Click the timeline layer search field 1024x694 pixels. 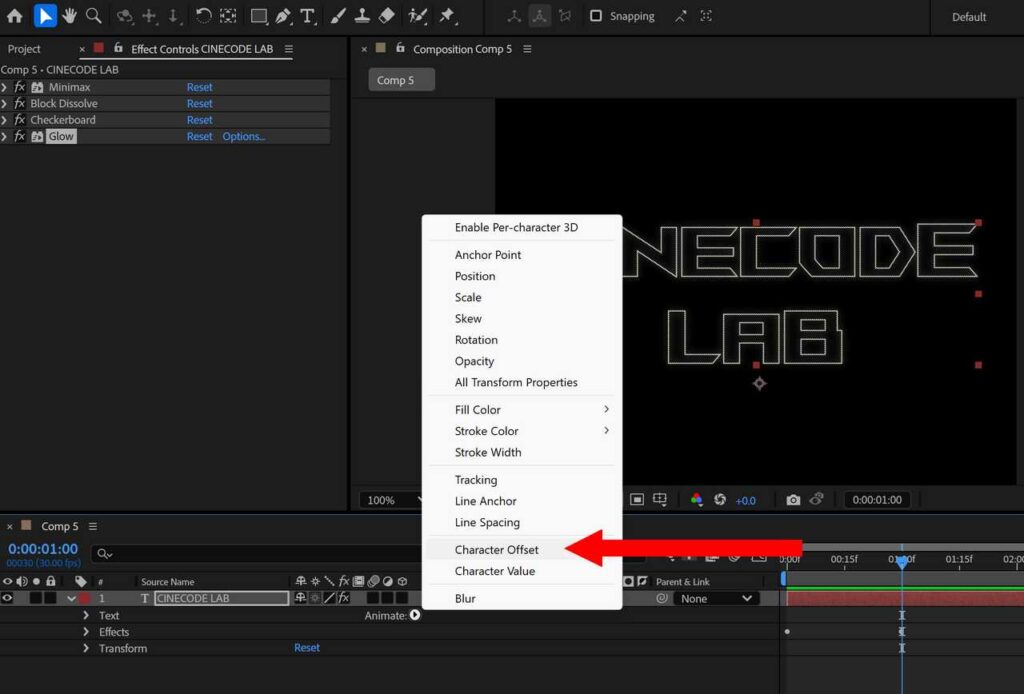(x=255, y=554)
